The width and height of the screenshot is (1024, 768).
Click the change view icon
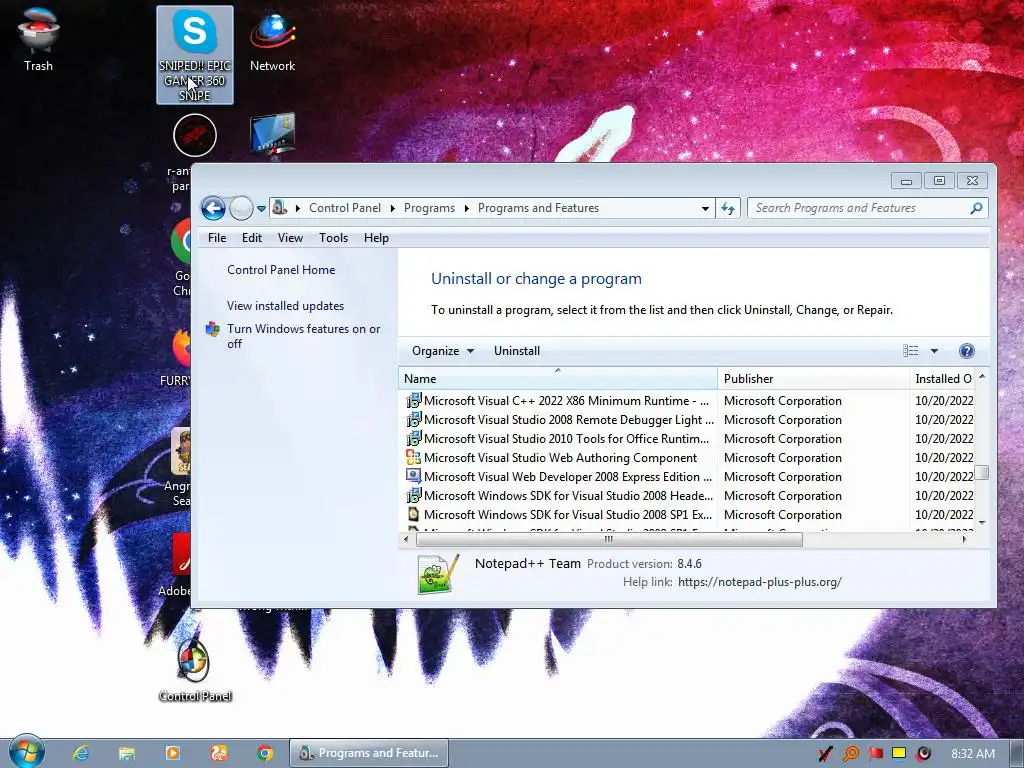[910, 351]
